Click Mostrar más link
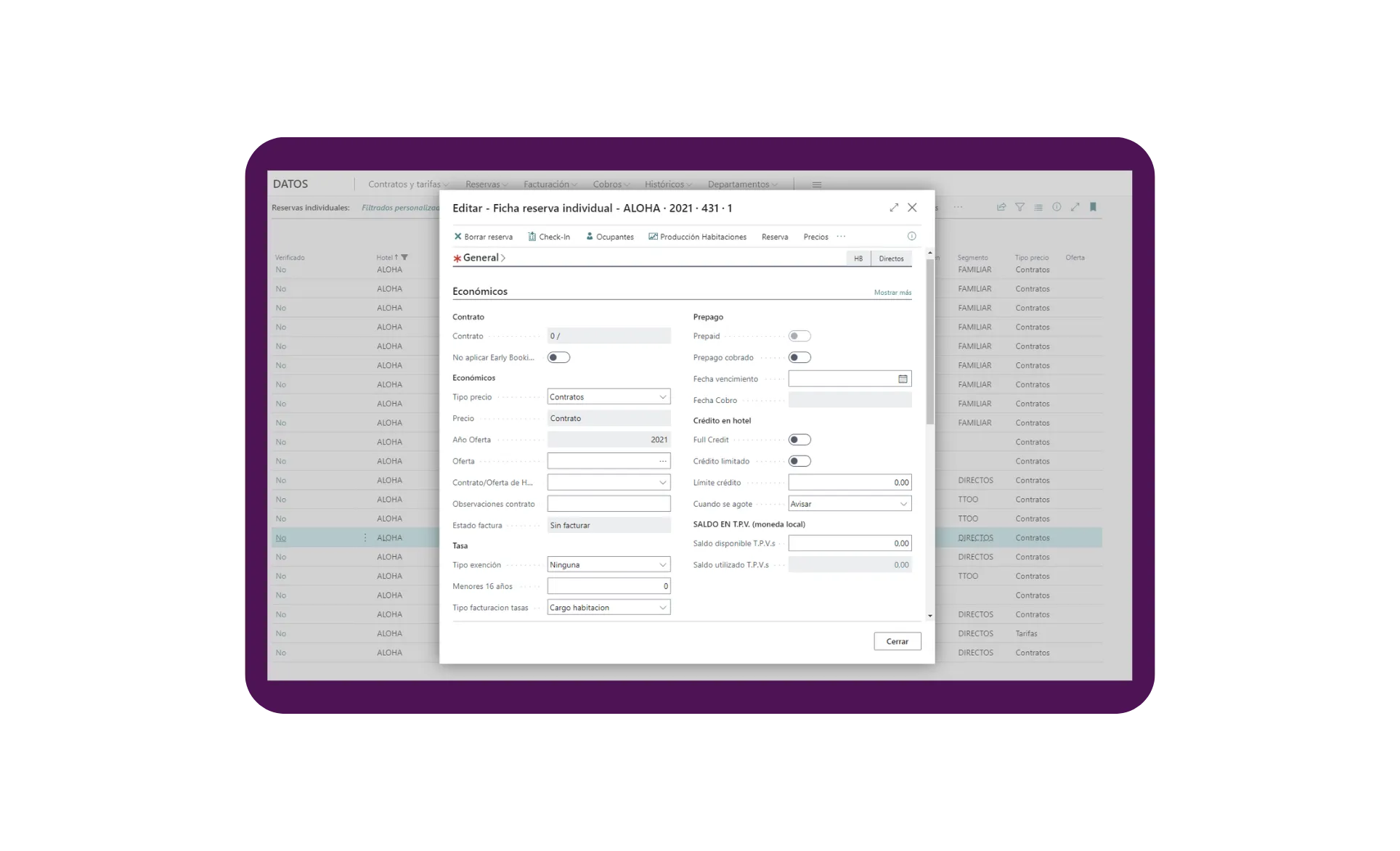 coord(892,293)
